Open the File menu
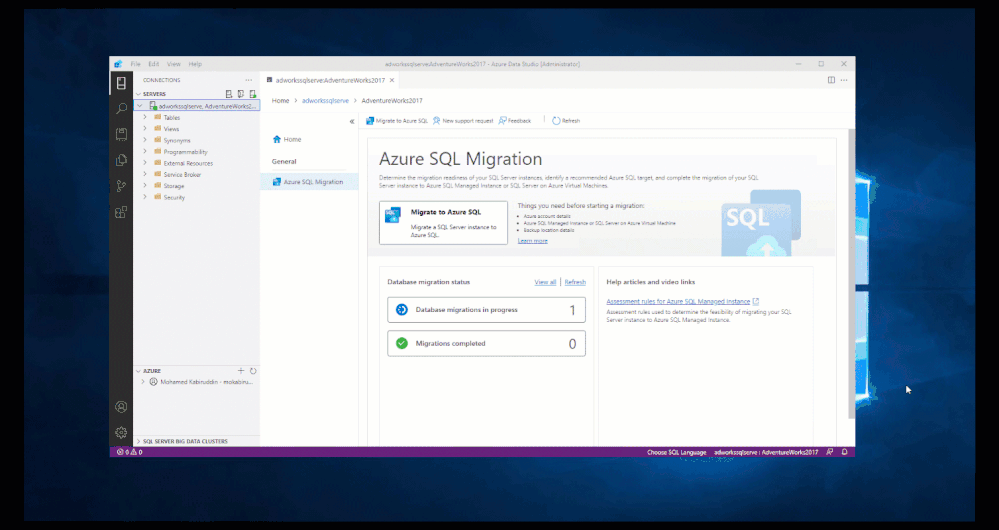Viewport: 999px width, 530px height. 136,64
